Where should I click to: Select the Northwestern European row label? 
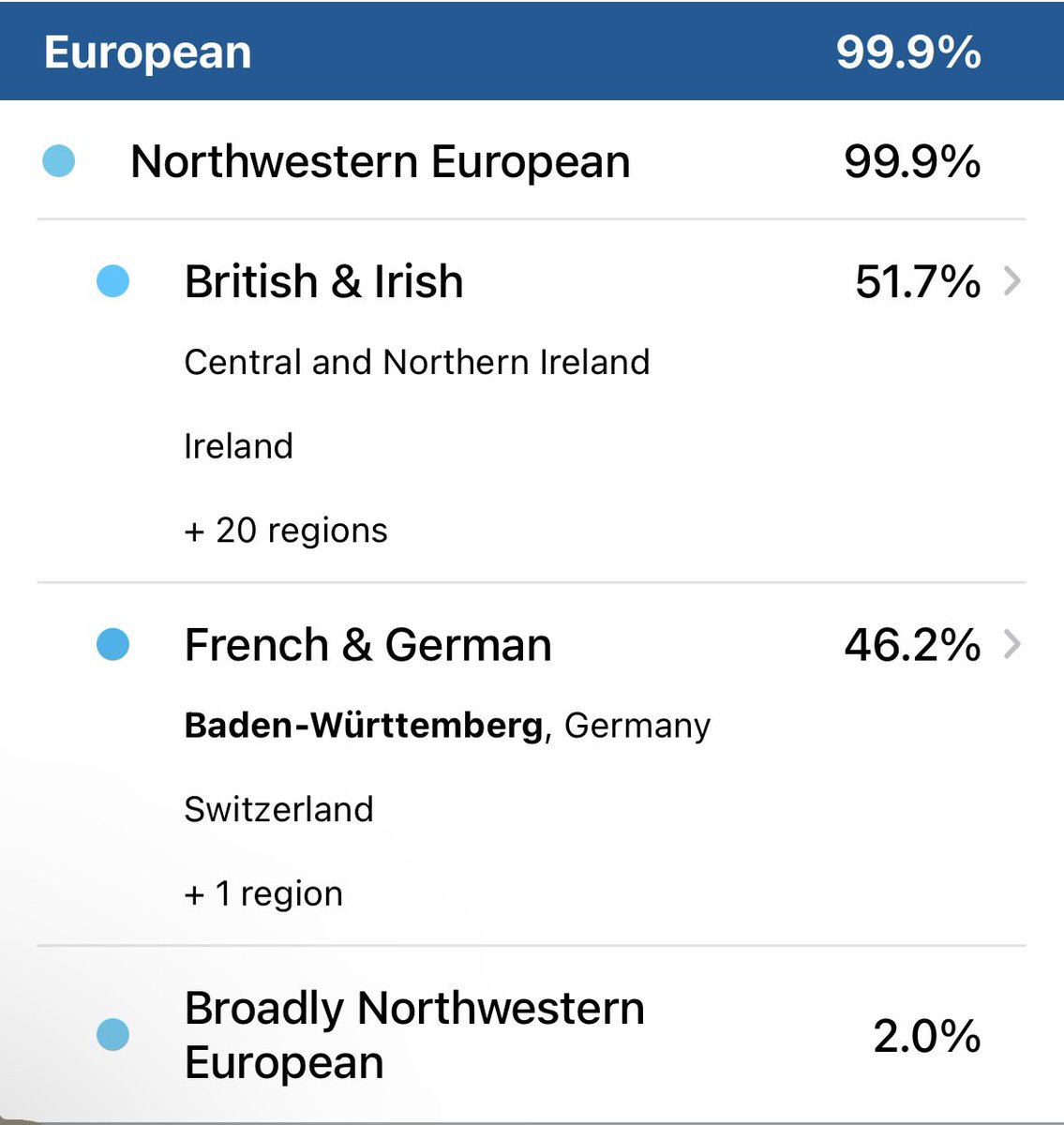coord(380,161)
